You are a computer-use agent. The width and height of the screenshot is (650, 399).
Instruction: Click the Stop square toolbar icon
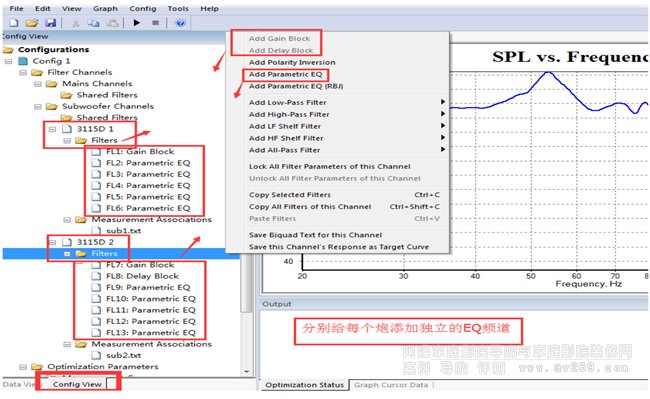pos(155,23)
